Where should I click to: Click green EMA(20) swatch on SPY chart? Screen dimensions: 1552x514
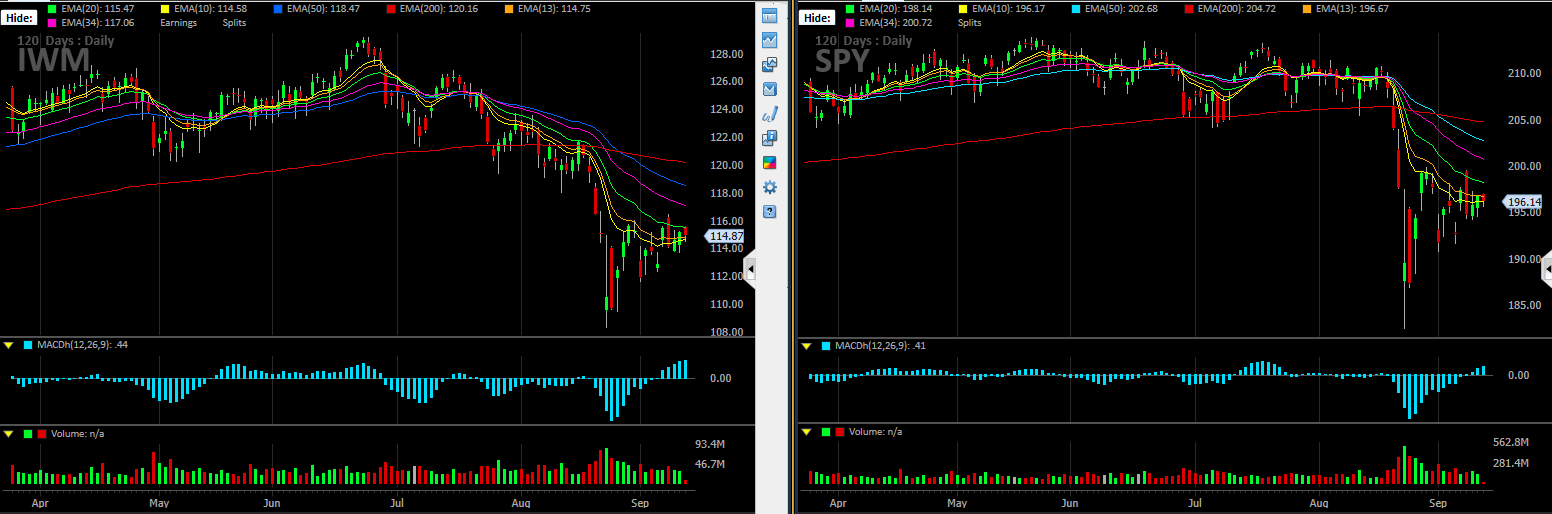[849, 9]
